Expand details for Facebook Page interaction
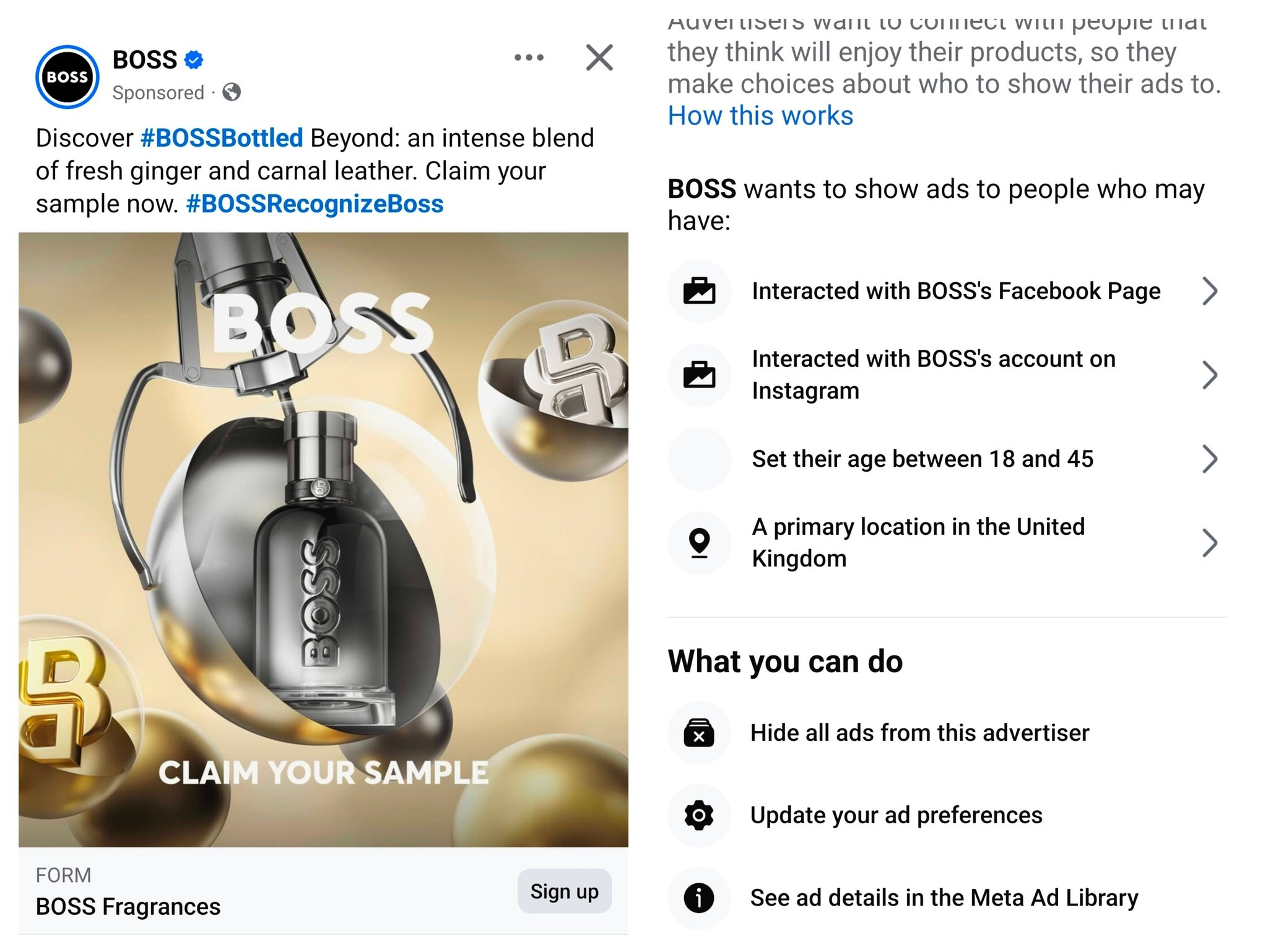The width and height of the screenshot is (1268, 952). pos(1209,290)
